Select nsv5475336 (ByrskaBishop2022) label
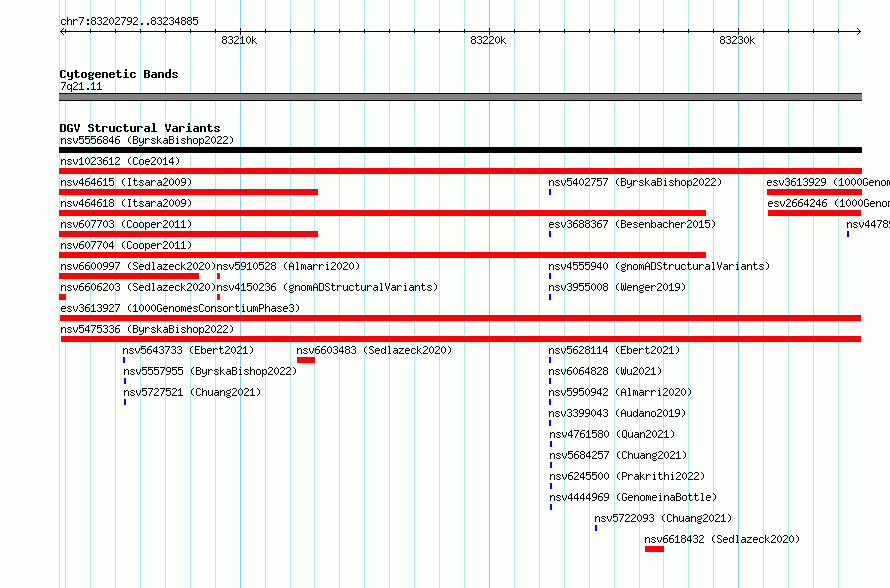Viewport: 890px width, 588px height. click(x=147, y=329)
